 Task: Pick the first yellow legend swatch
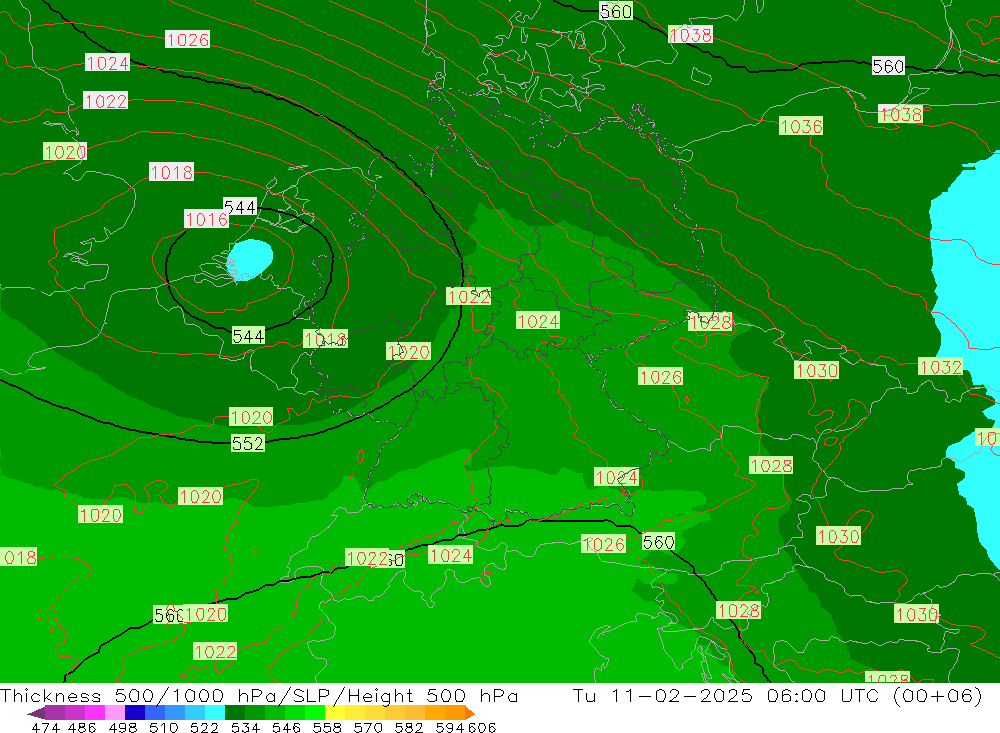click(335, 713)
